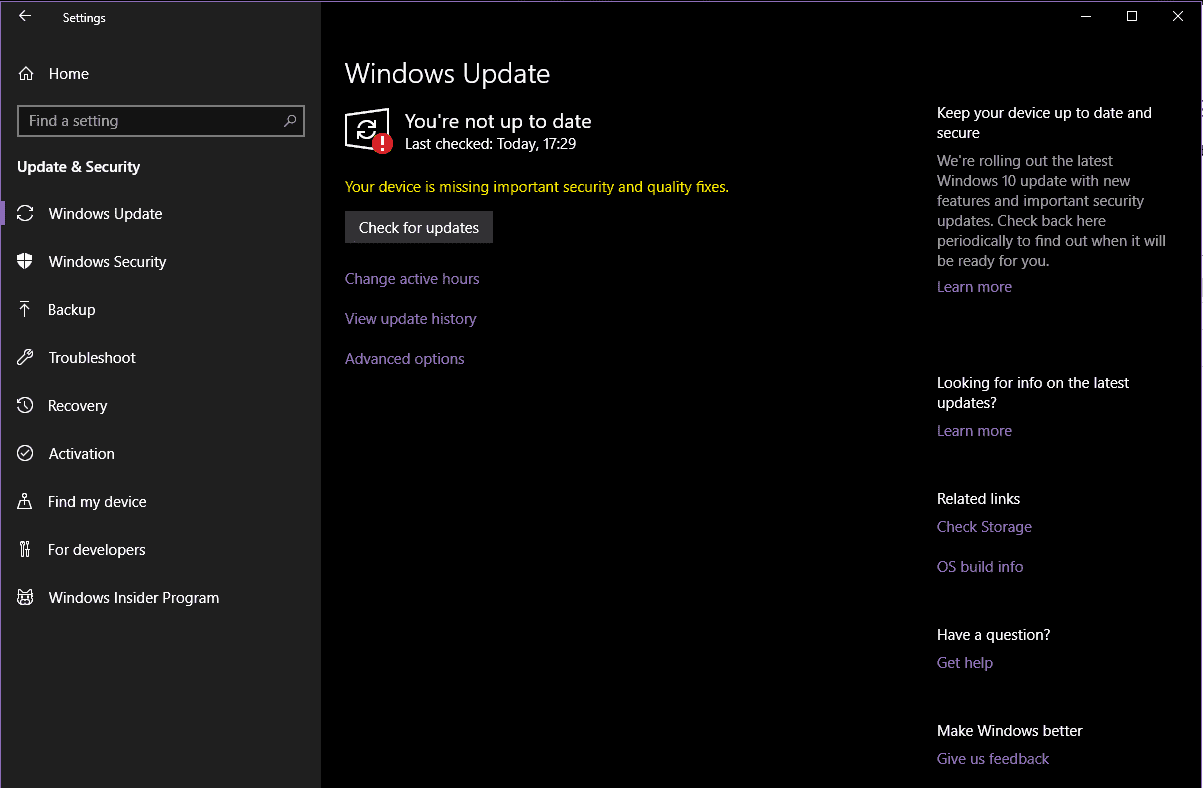
Task: Click the Backup upload arrow icon
Action: tap(26, 309)
